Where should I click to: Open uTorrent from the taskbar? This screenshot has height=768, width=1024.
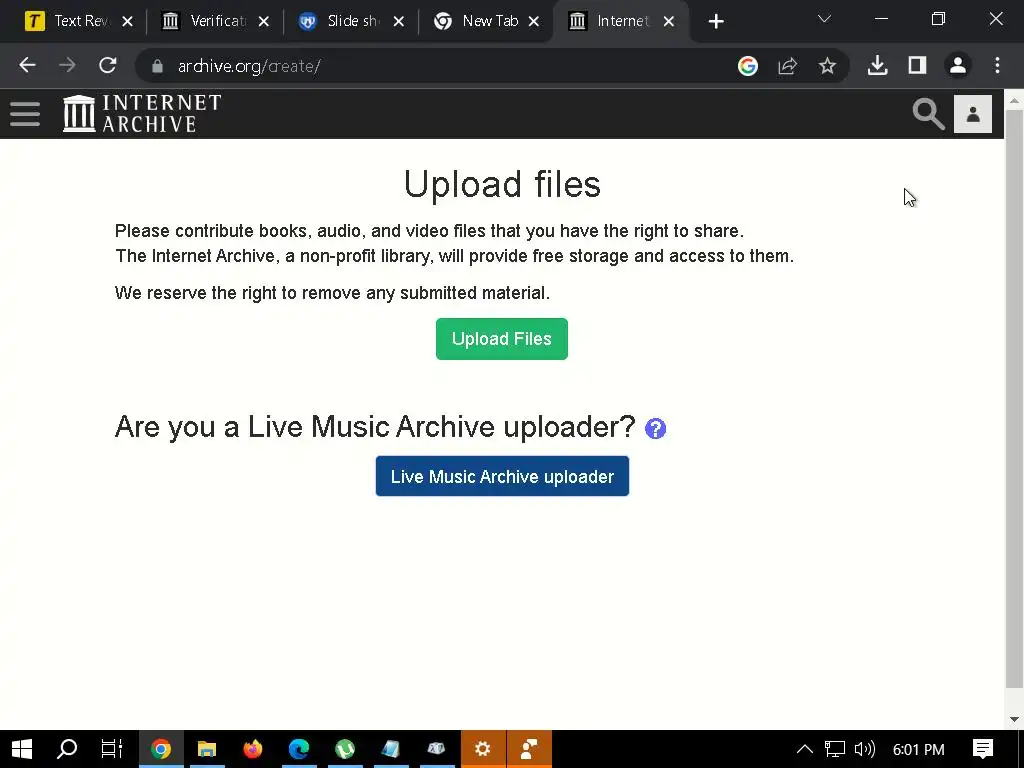(345, 749)
